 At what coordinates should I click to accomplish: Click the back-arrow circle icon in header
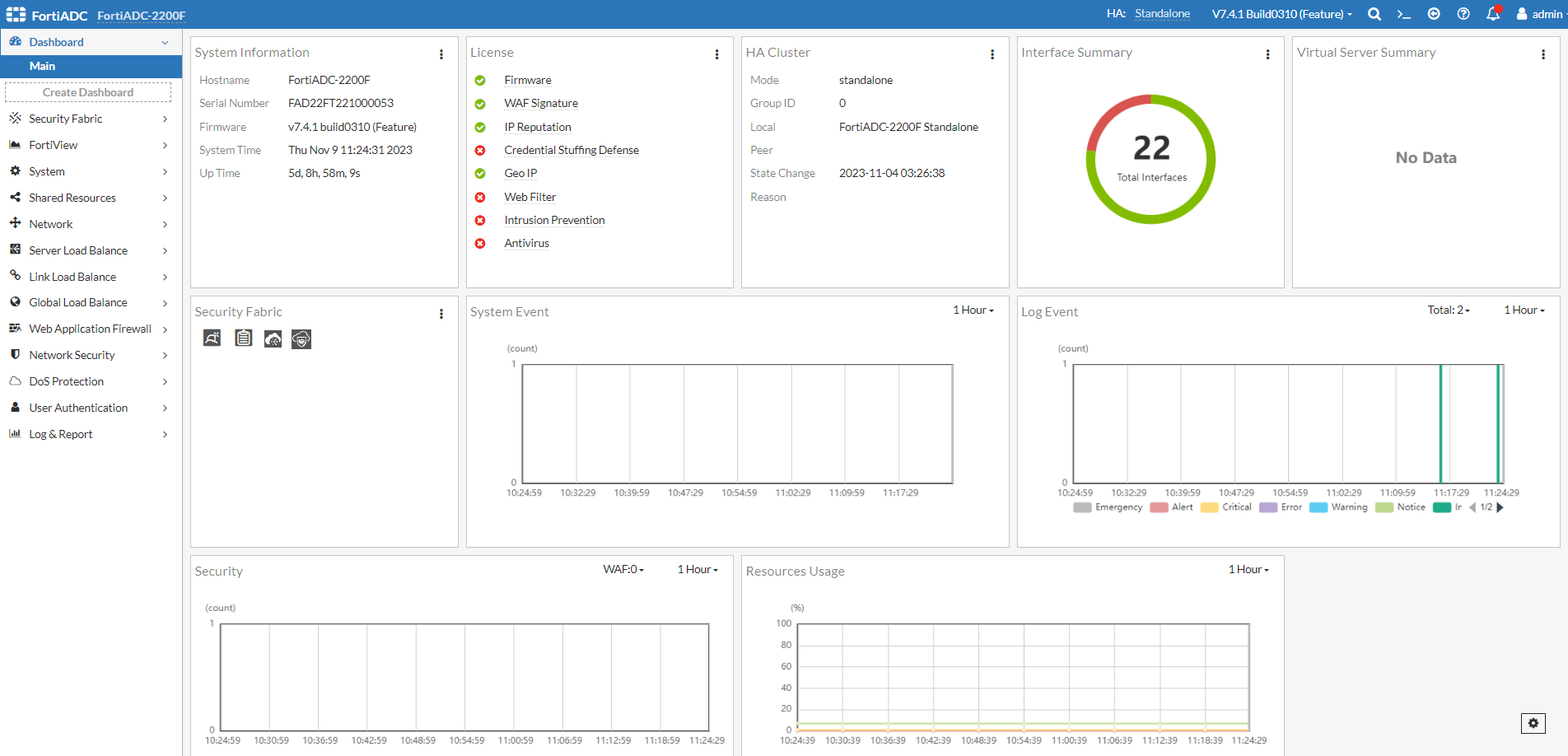tap(1434, 14)
